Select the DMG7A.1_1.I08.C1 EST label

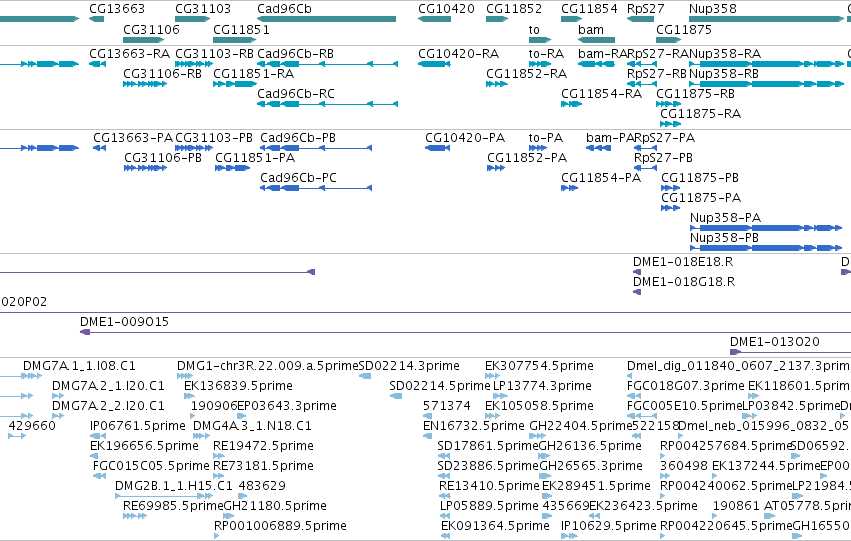(79, 366)
